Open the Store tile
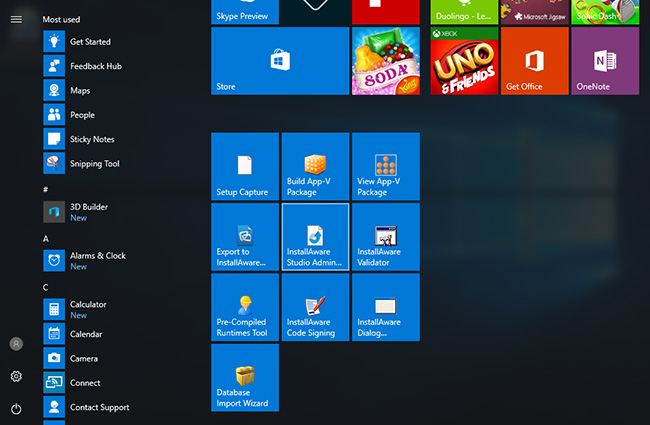The image size is (650, 425). (x=280, y=61)
